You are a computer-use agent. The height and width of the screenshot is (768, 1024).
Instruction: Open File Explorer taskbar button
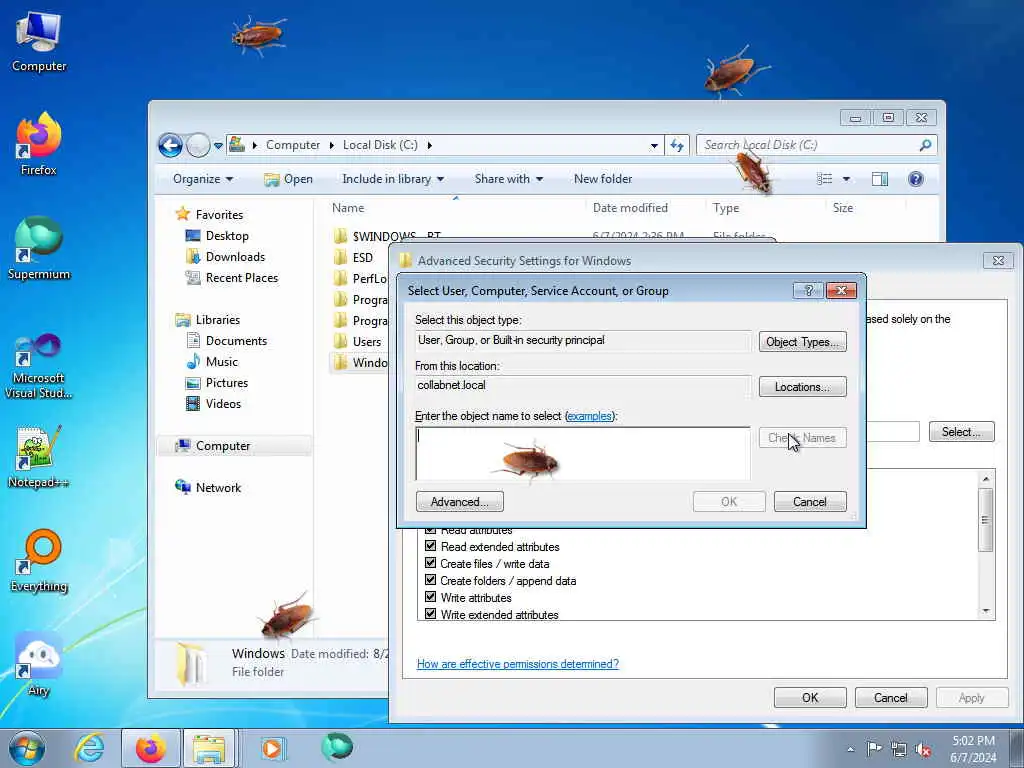point(209,748)
